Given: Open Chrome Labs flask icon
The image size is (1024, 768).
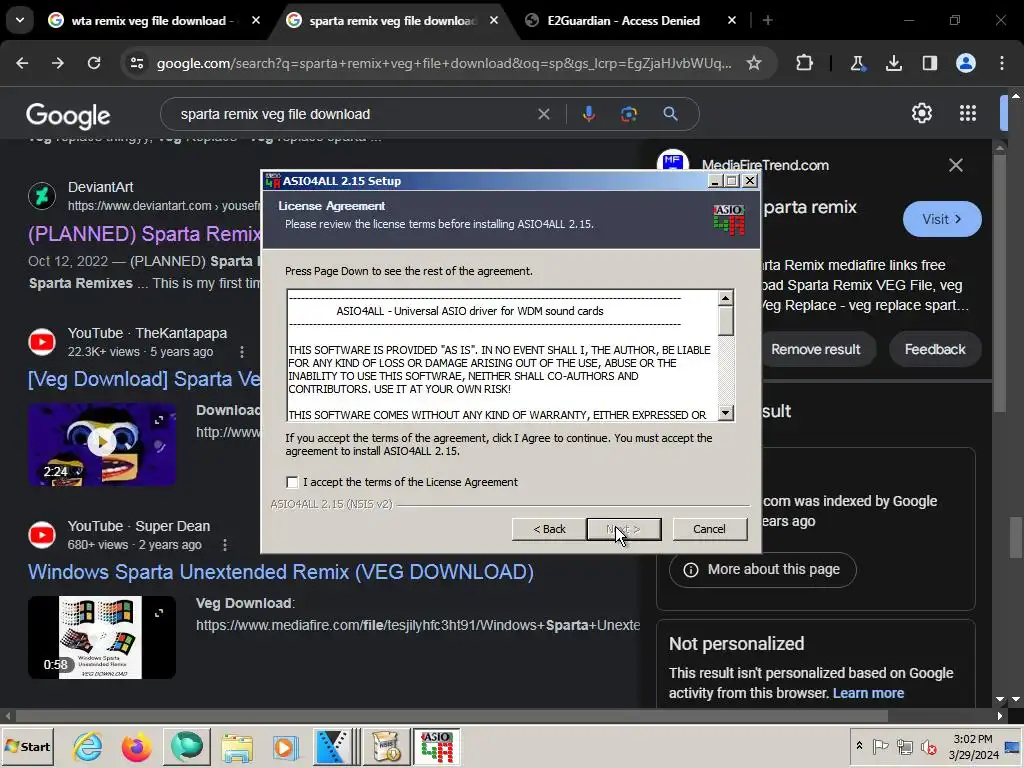Looking at the screenshot, I should (x=857, y=63).
